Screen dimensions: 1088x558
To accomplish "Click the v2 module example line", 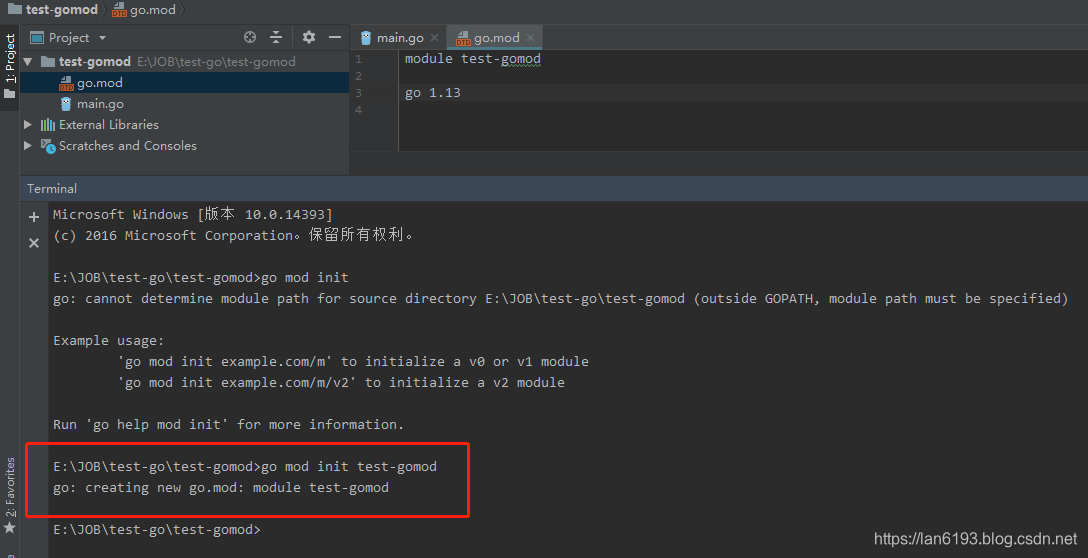I will click(x=341, y=382).
